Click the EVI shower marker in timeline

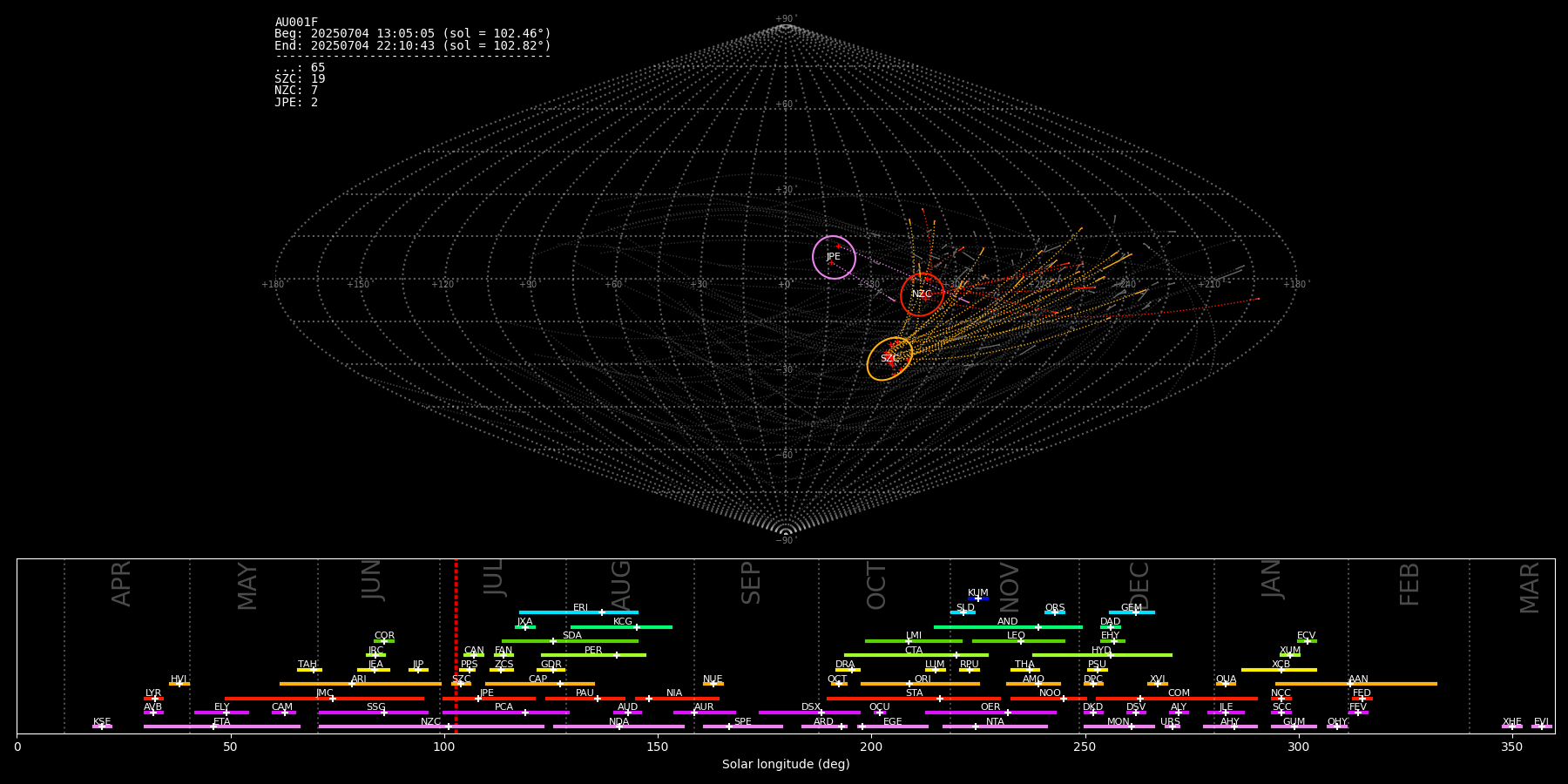click(x=1542, y=727)
